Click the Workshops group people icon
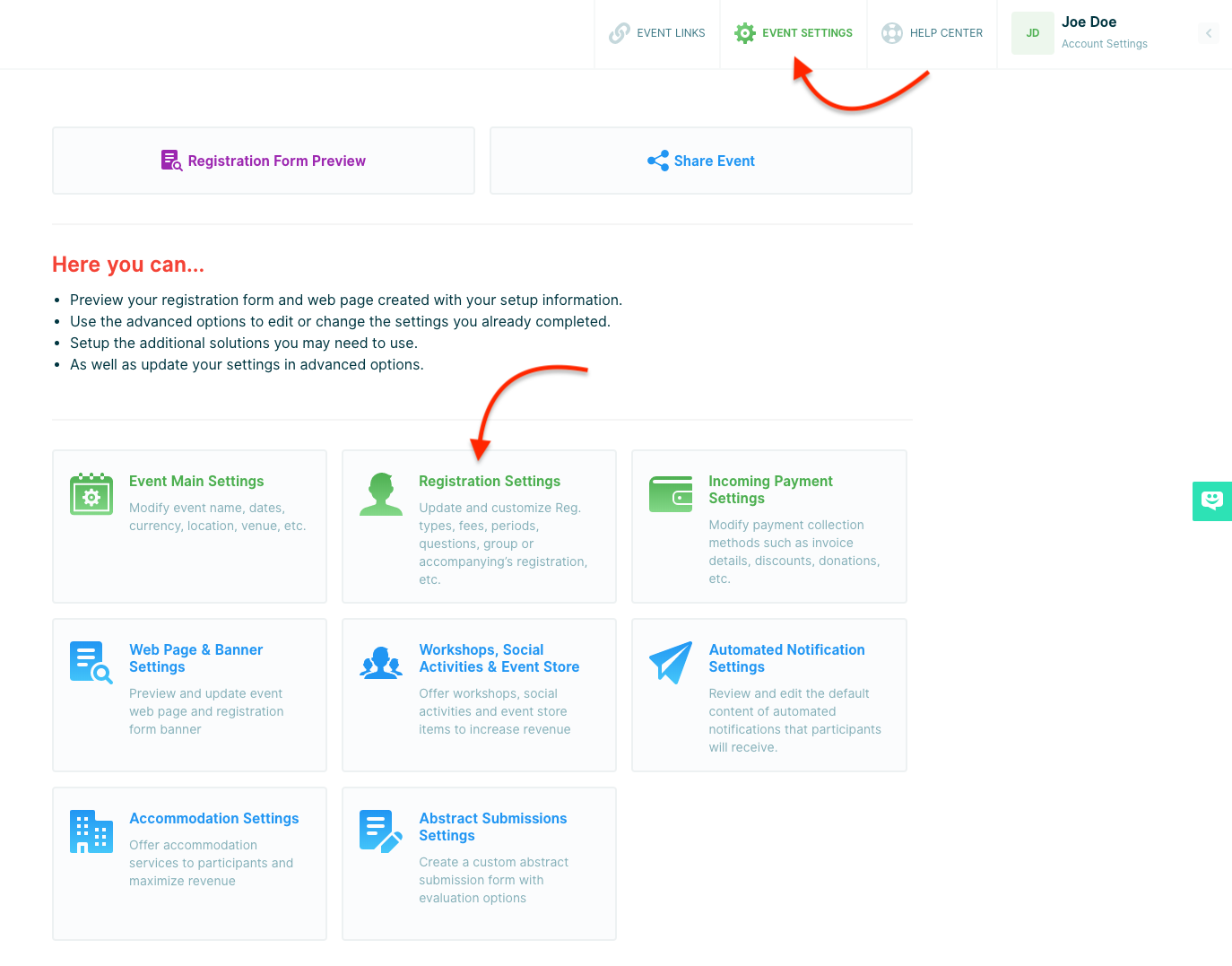This screenshot has height=966, width=1232. (x=381, y=663)
